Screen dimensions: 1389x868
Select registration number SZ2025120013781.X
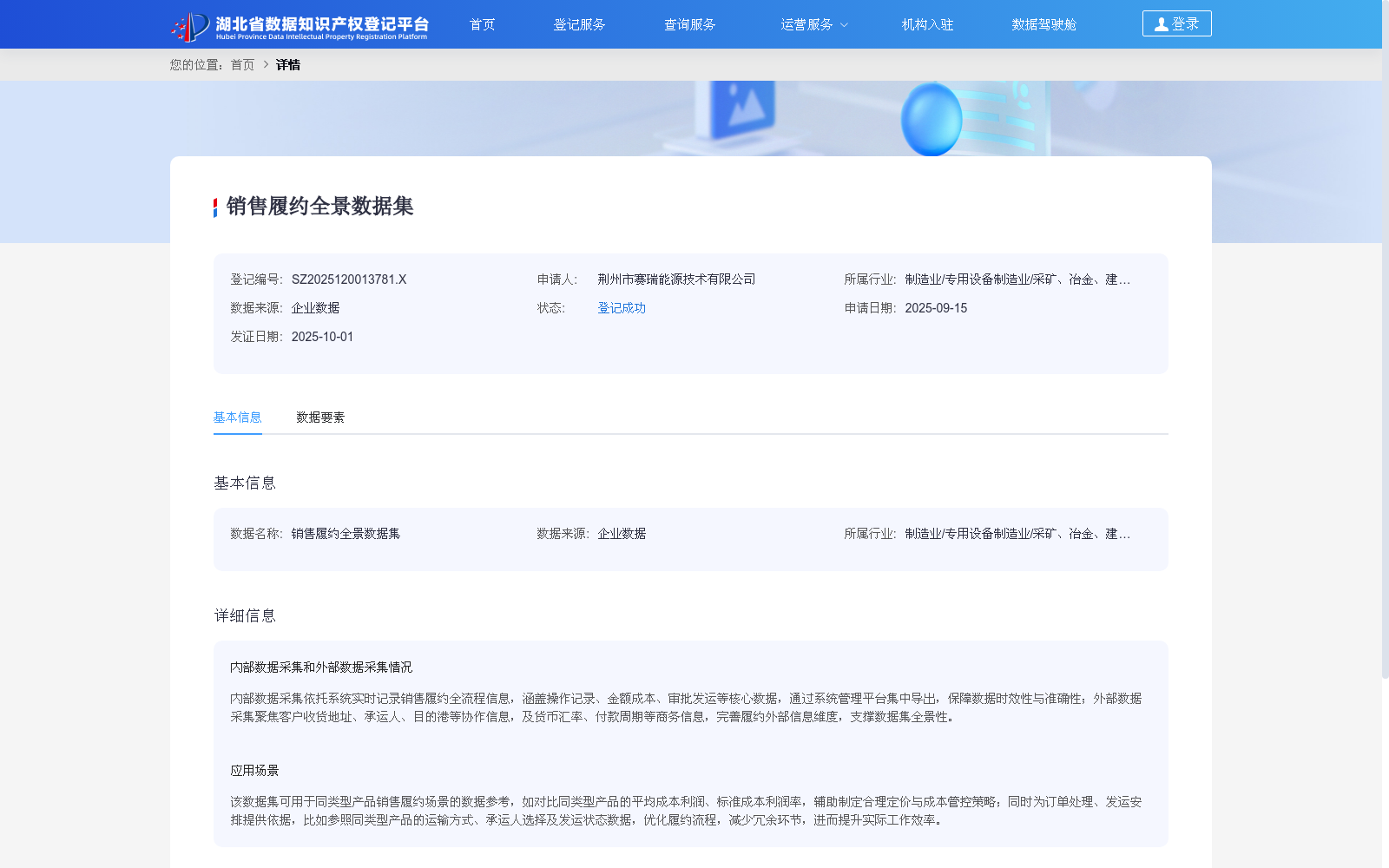click(x=349, y=279)
